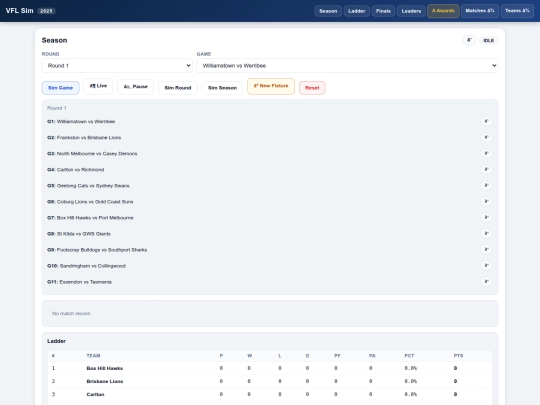Click Carlton in the ladder
Image resolution: width=540 pixels, height=405 pixels.
click(95, 394)
